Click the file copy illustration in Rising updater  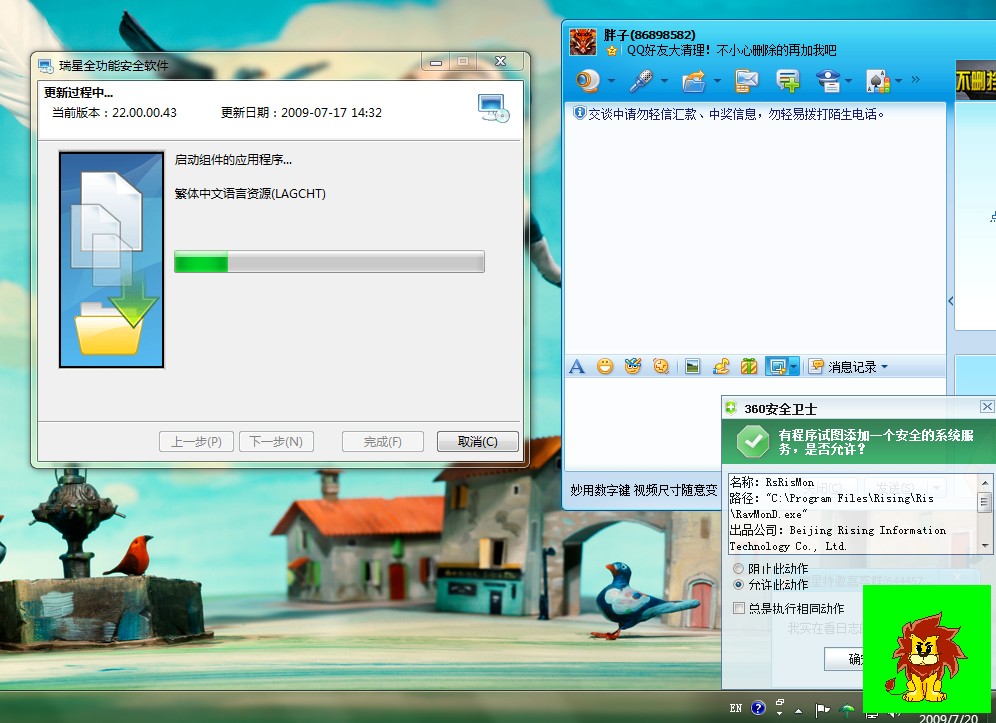[112, 259]
